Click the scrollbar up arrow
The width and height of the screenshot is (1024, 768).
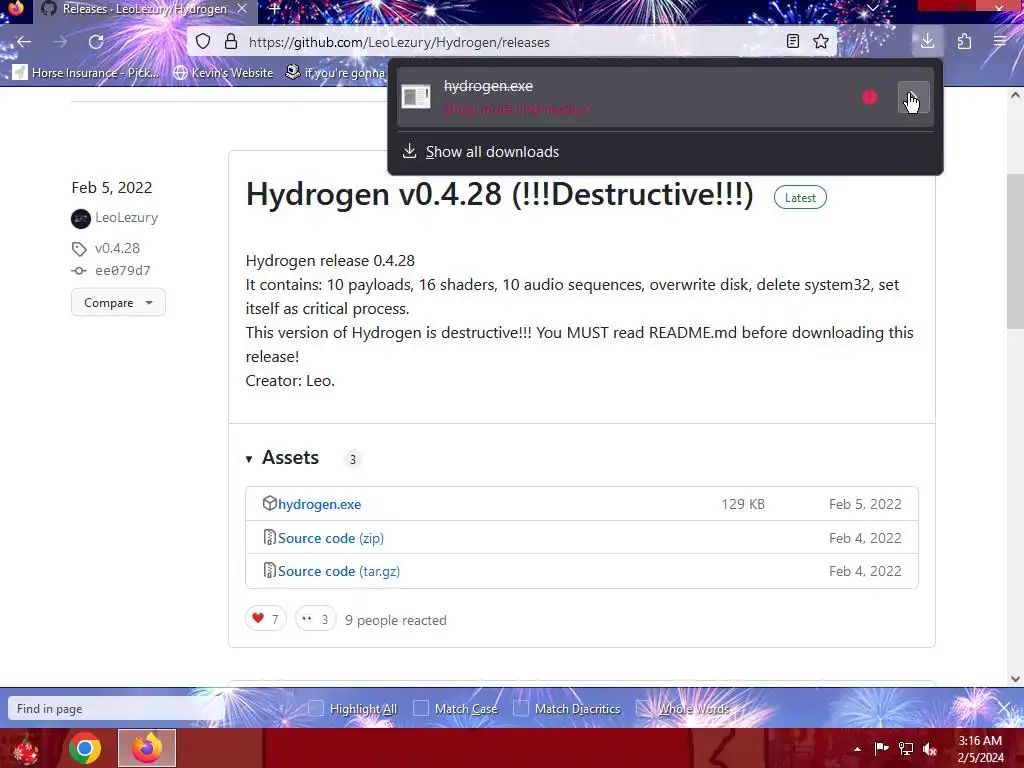(1015, 95)
